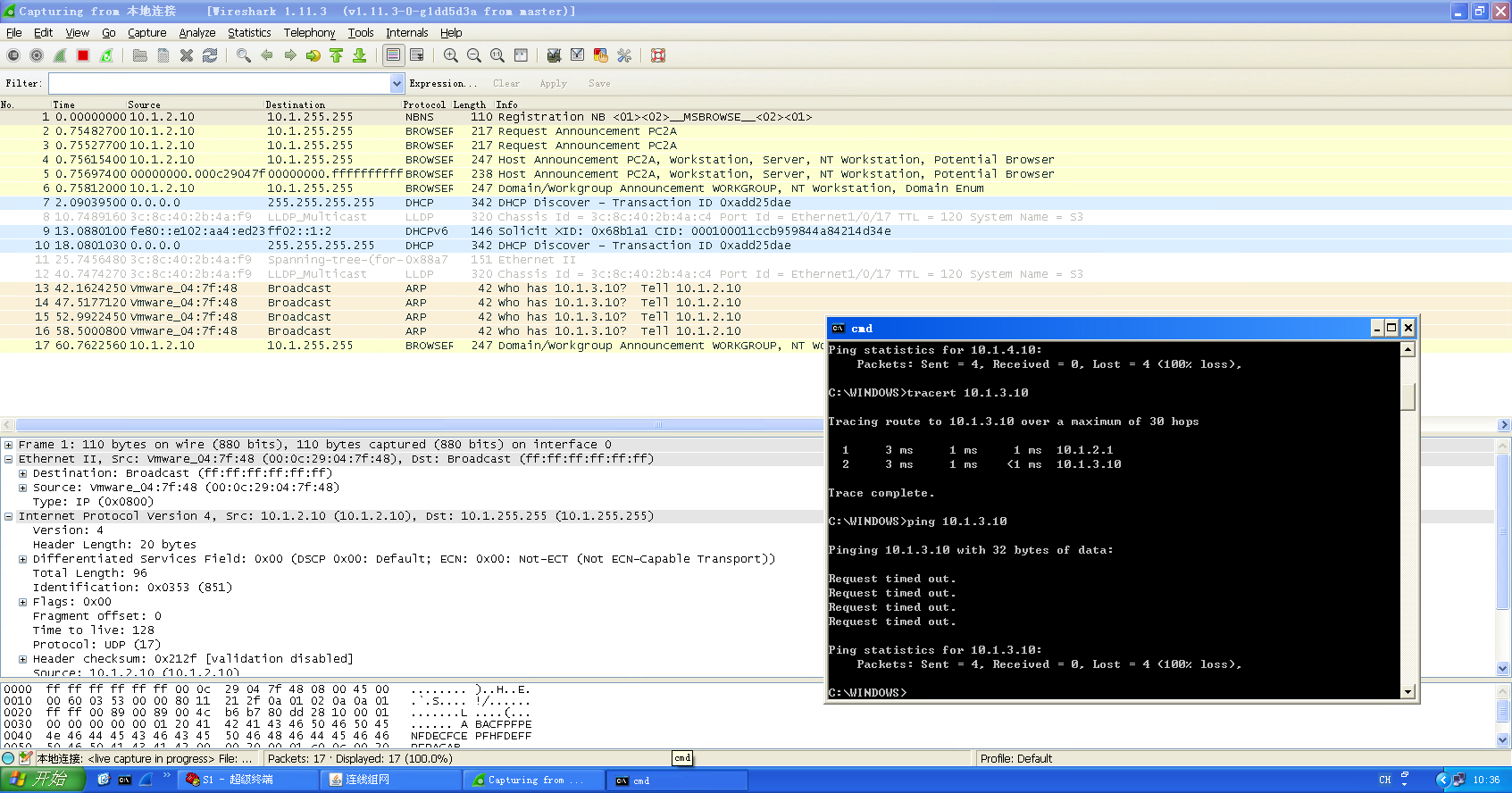
Task: Go to last packet icon
Action: 360,55
